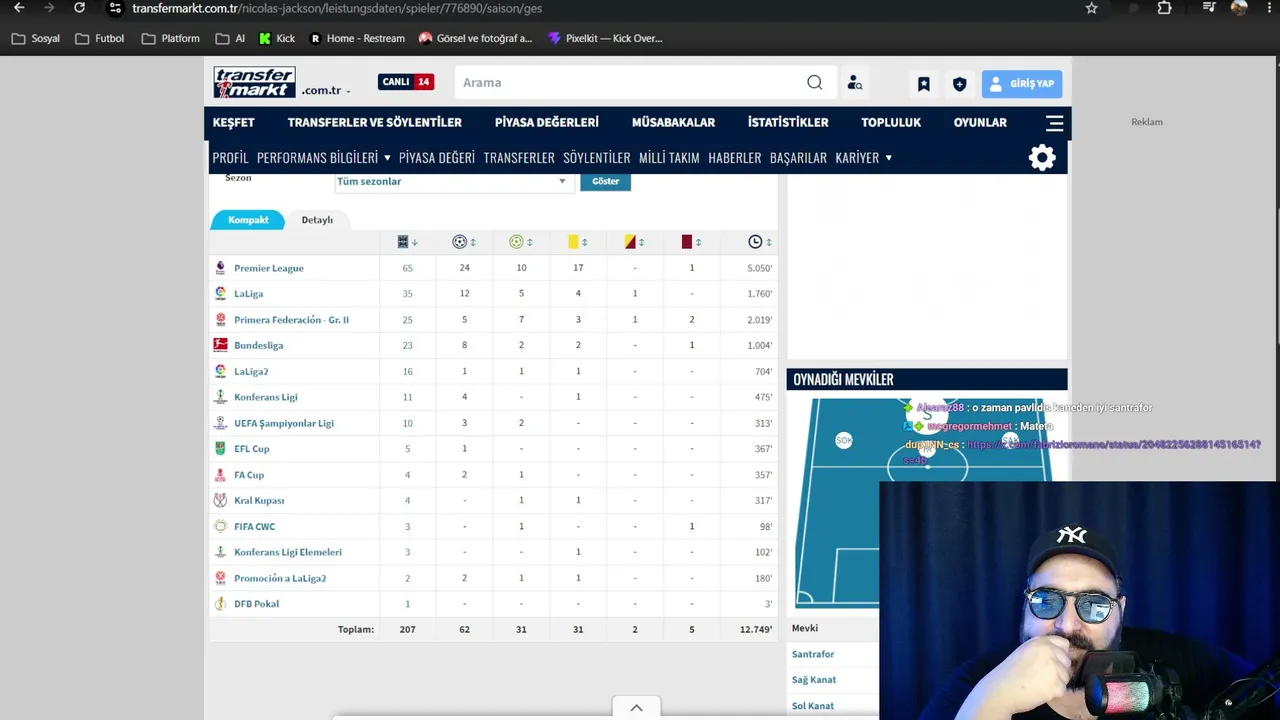Open the FIFA CWC link
This screenshot has width=1280, height=720.
tap(254, 527)
